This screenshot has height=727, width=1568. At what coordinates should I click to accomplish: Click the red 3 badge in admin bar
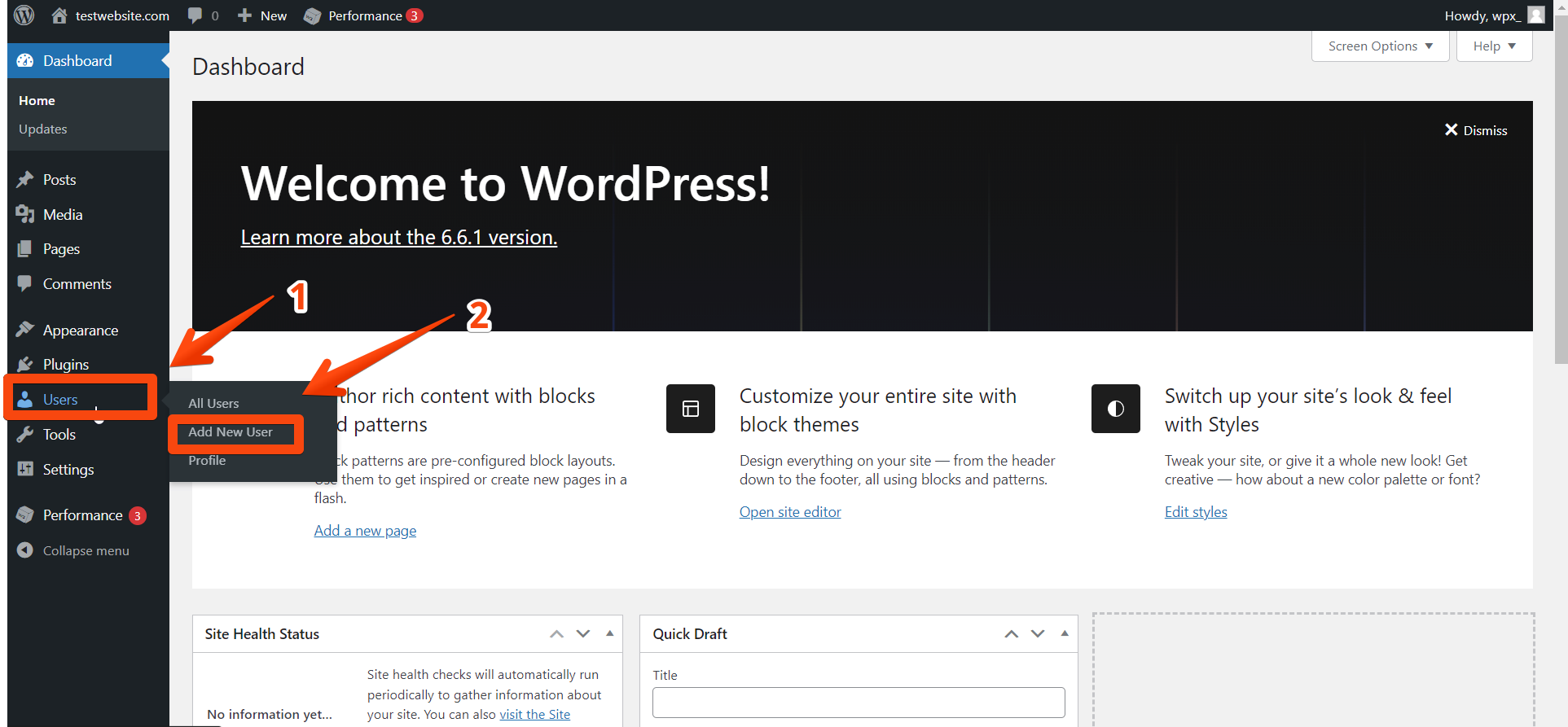pyautogui.click(x=415, y=15)
